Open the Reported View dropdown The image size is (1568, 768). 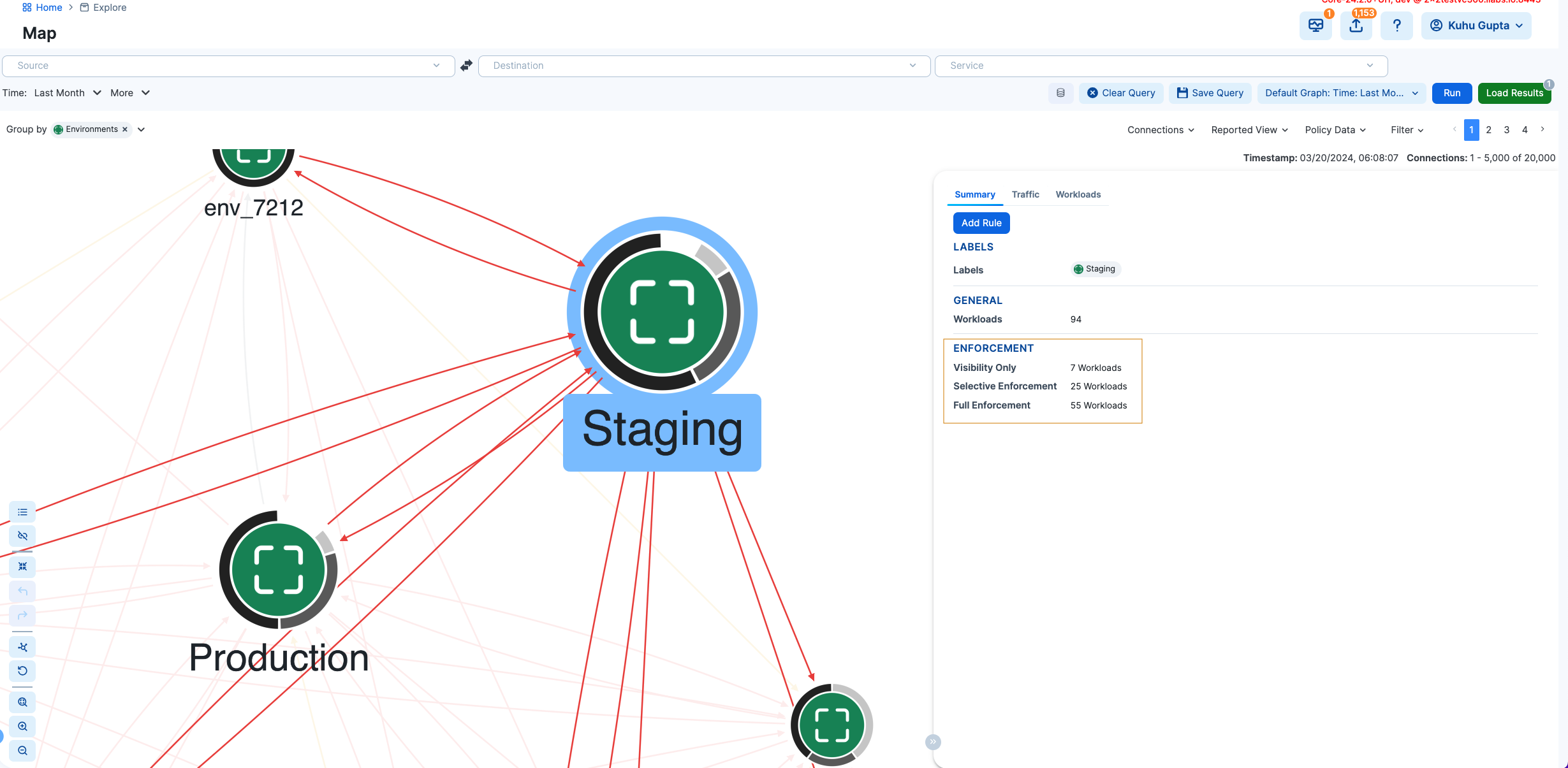click(x=1249, y=129)
